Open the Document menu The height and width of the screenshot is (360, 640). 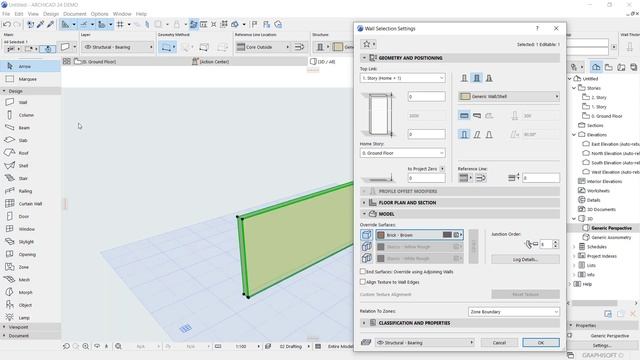pos(75,14)
